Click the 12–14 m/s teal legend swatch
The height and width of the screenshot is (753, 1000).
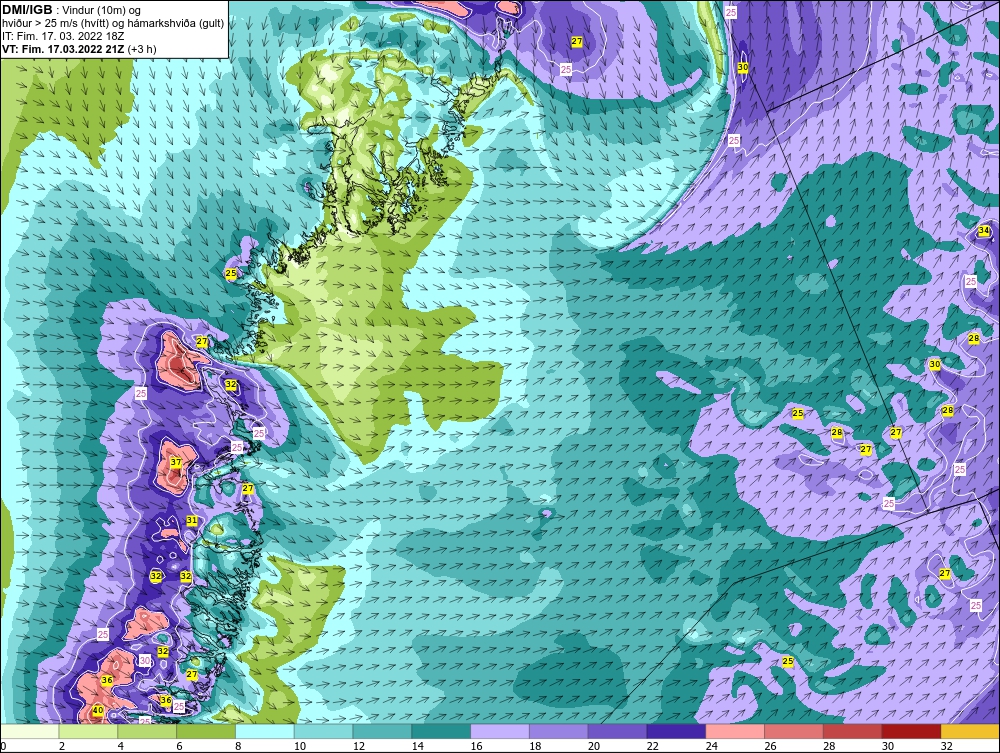(x=382, y=731)
